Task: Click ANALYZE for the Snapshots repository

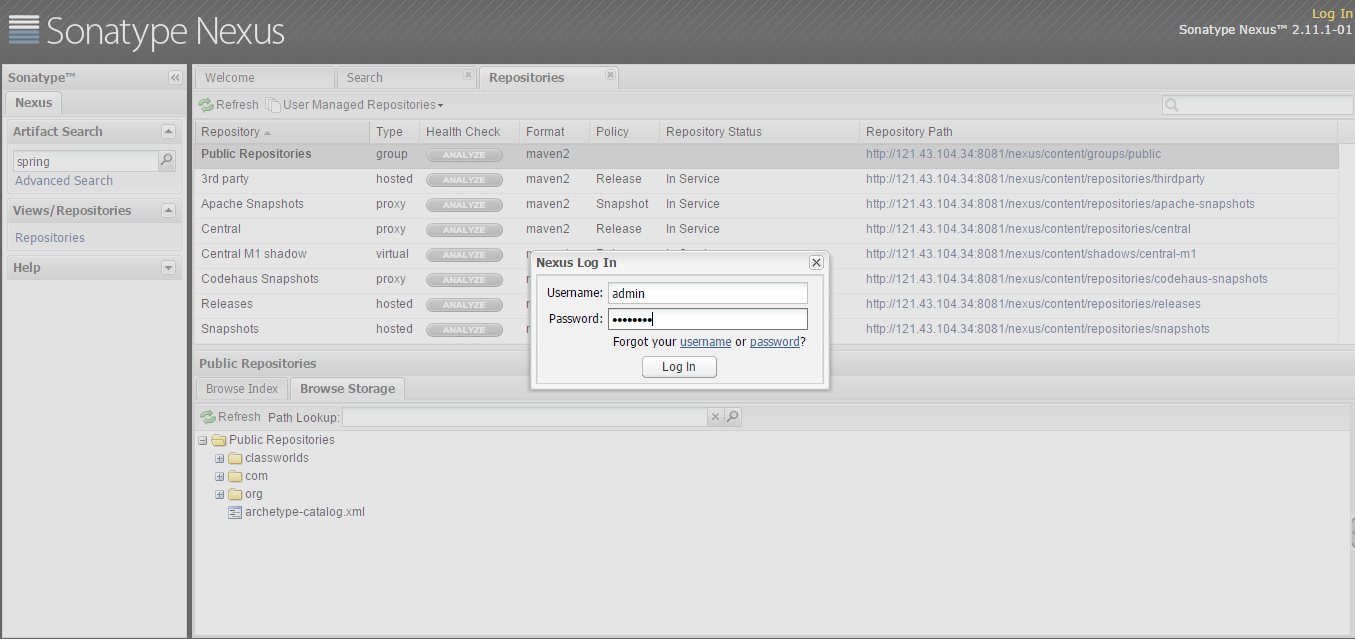Action: coord(464,330)
